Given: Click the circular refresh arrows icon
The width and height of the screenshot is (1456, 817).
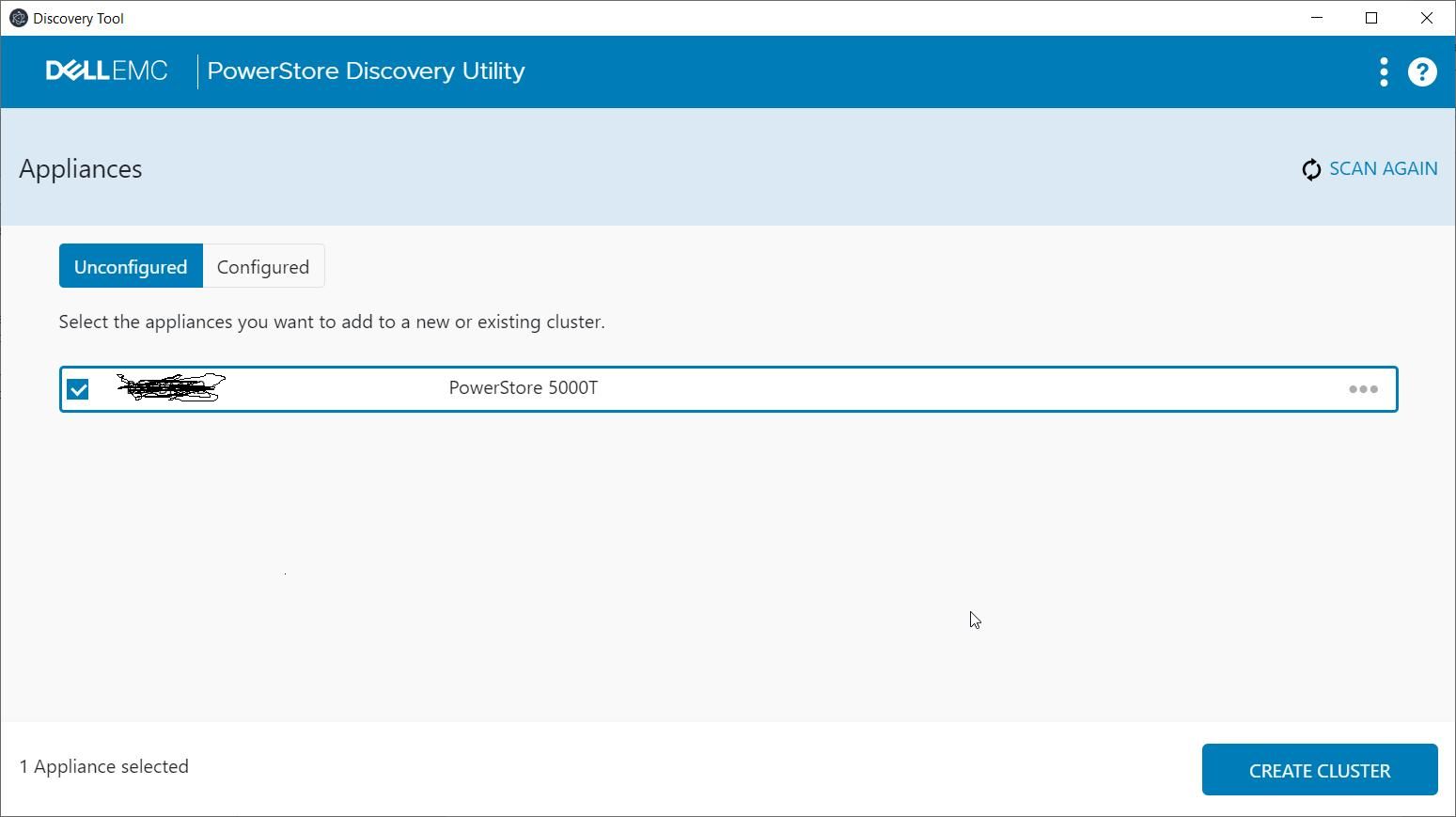Looking at the screenshot, I should [1310, 169].
